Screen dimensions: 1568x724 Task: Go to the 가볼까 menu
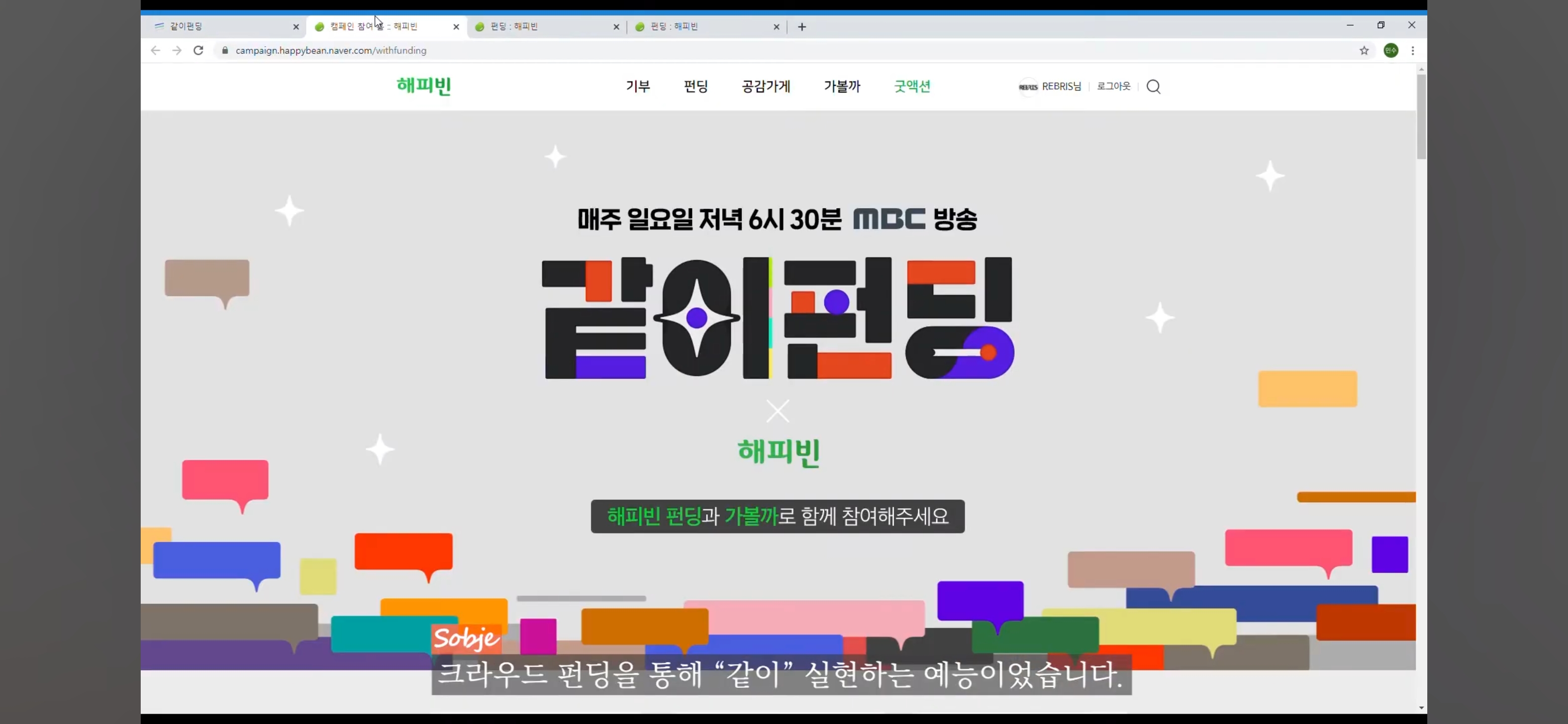[x=842, y=86]
